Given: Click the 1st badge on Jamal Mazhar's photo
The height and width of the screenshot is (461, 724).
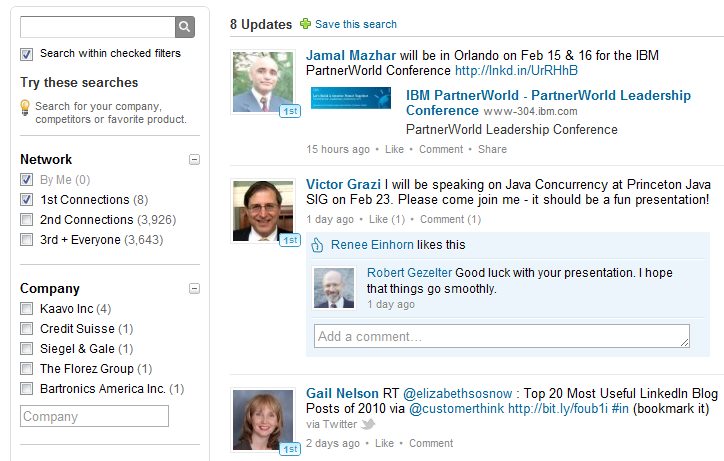Looking at the screenshot, I should pyautogui.click(x=290, y=111).
